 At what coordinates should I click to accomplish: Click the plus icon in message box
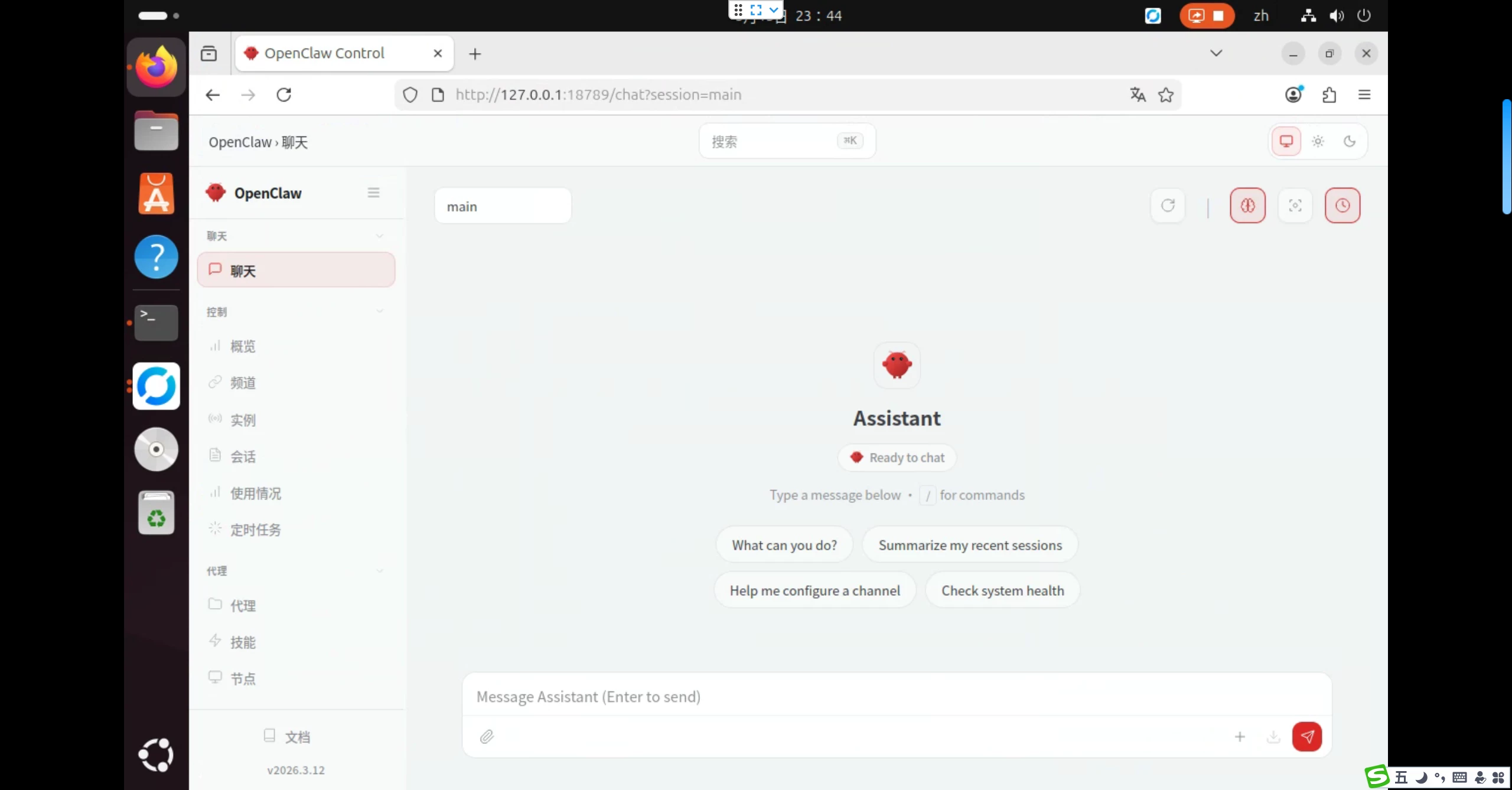[x=1240, y=736]
